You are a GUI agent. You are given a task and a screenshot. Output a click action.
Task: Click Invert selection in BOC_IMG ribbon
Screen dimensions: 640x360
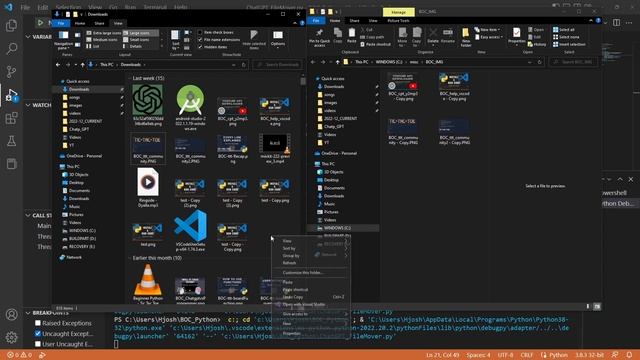[x=569, y=44]
